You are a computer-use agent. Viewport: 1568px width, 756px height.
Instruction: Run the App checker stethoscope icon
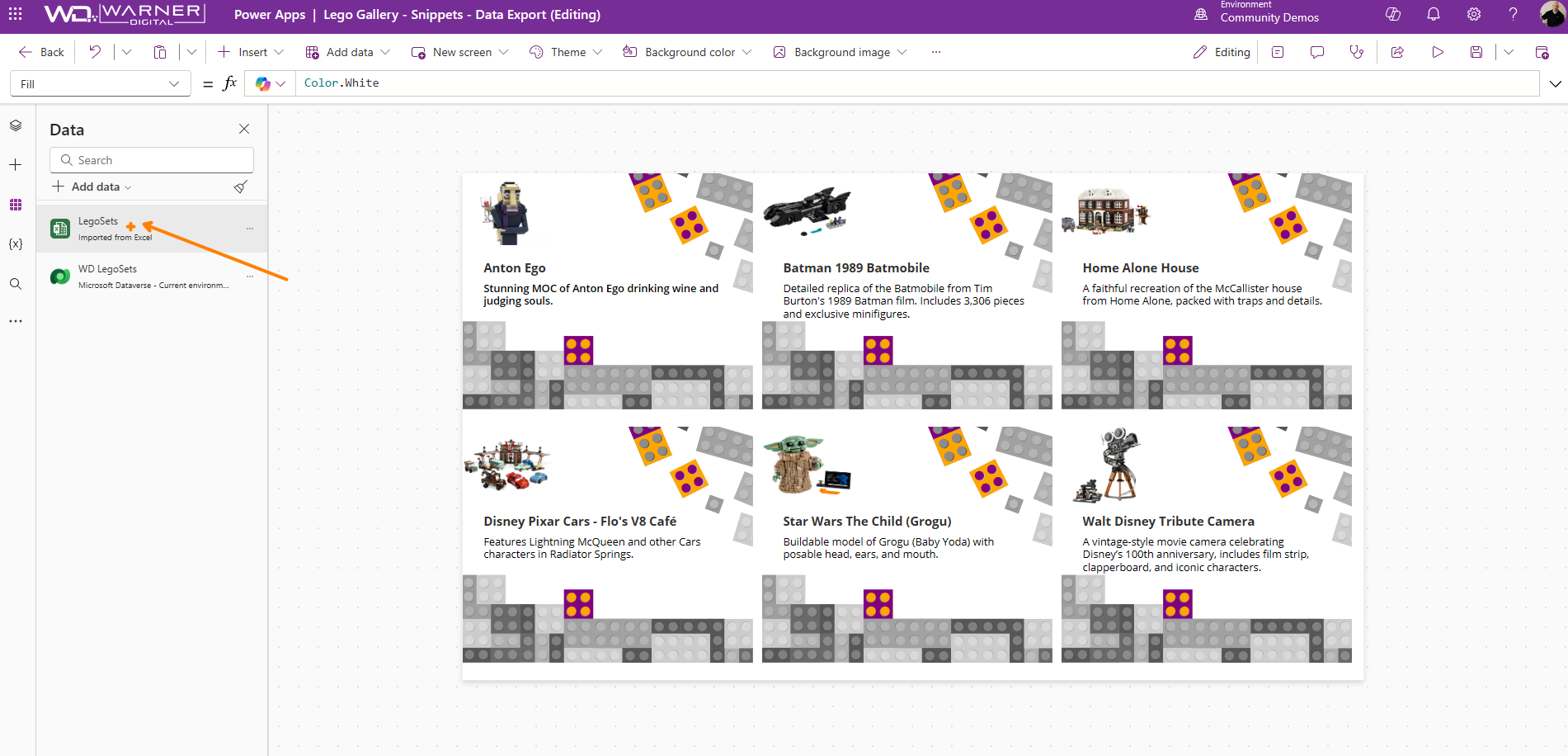pyautogui.click(x=1357, y=52)
